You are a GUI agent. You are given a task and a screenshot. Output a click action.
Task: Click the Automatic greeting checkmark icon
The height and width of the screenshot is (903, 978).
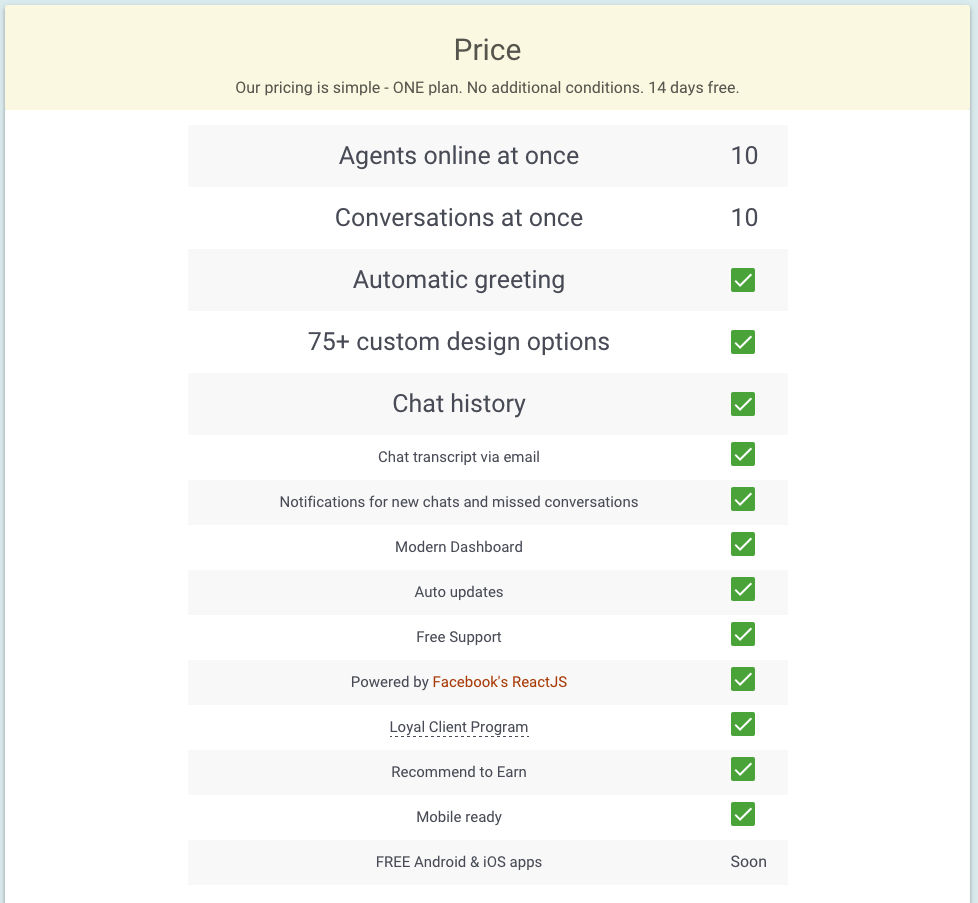743,280
